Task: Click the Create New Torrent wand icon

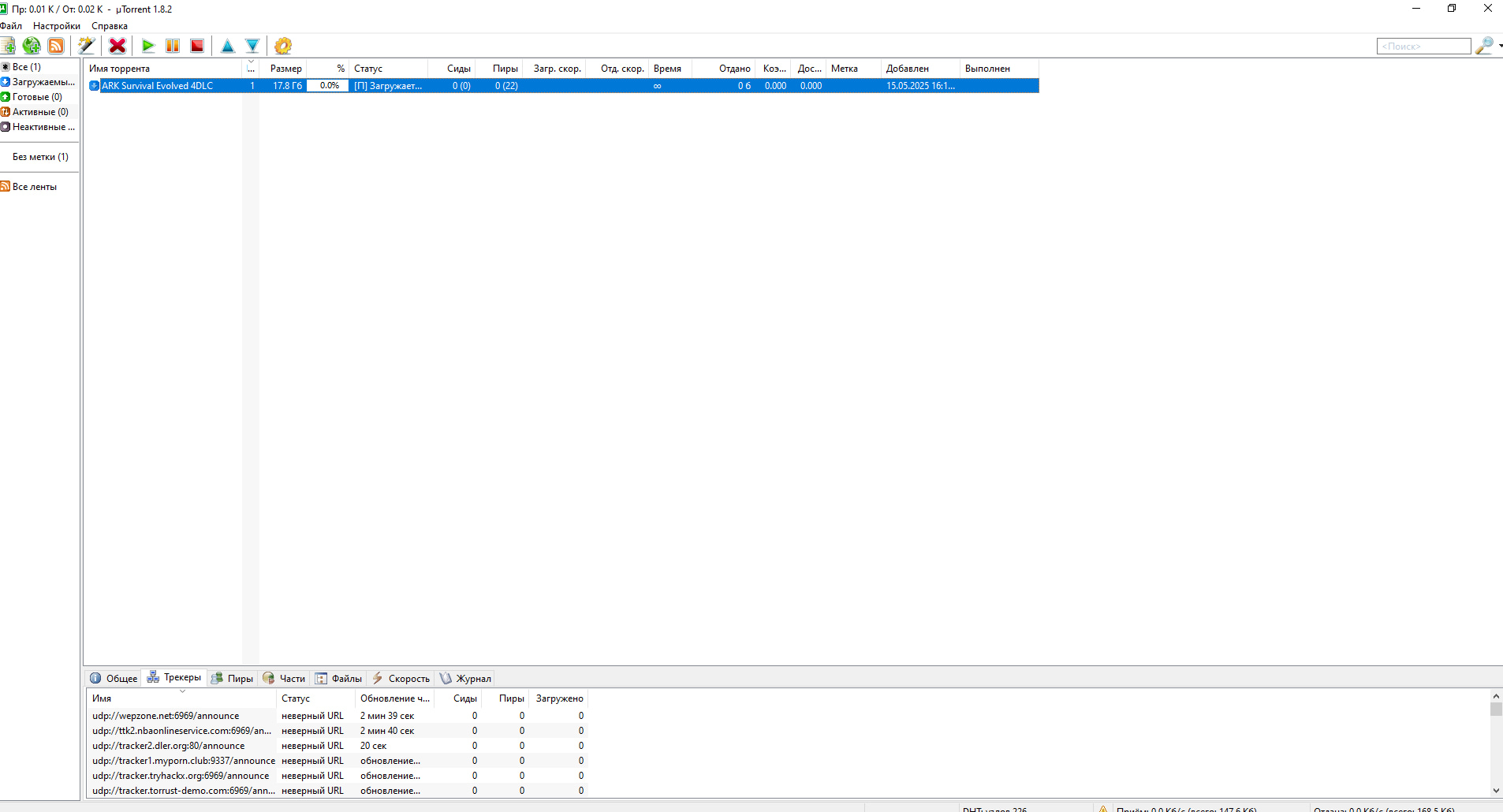Action: [87, 46]
